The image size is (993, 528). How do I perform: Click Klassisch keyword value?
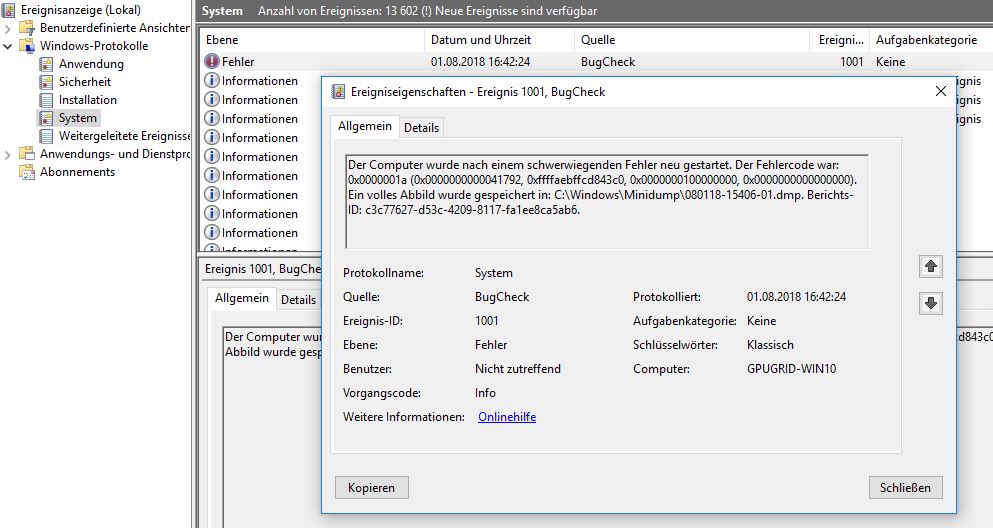770,345
